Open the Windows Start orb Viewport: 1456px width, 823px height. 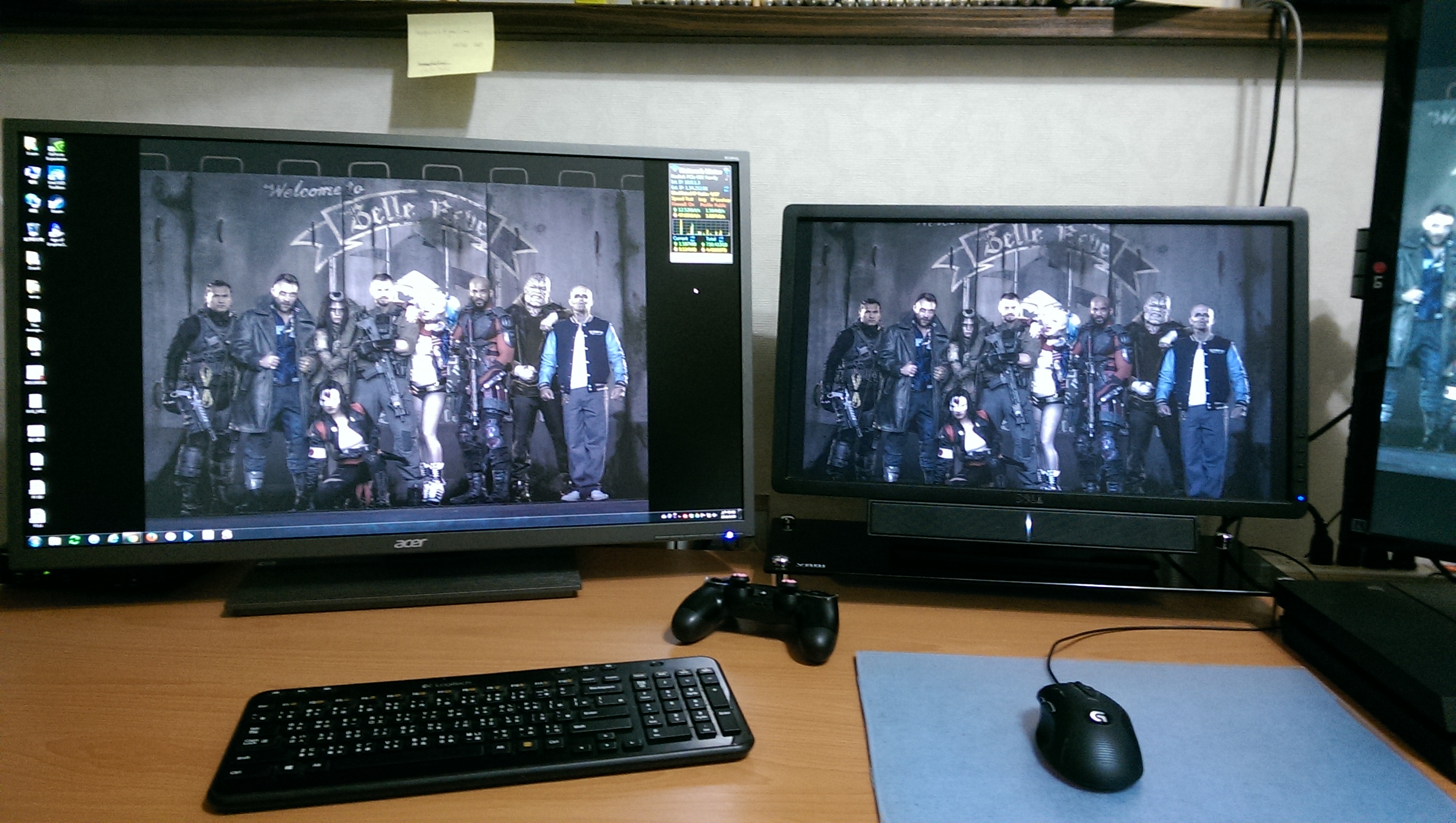click(36, 541)
